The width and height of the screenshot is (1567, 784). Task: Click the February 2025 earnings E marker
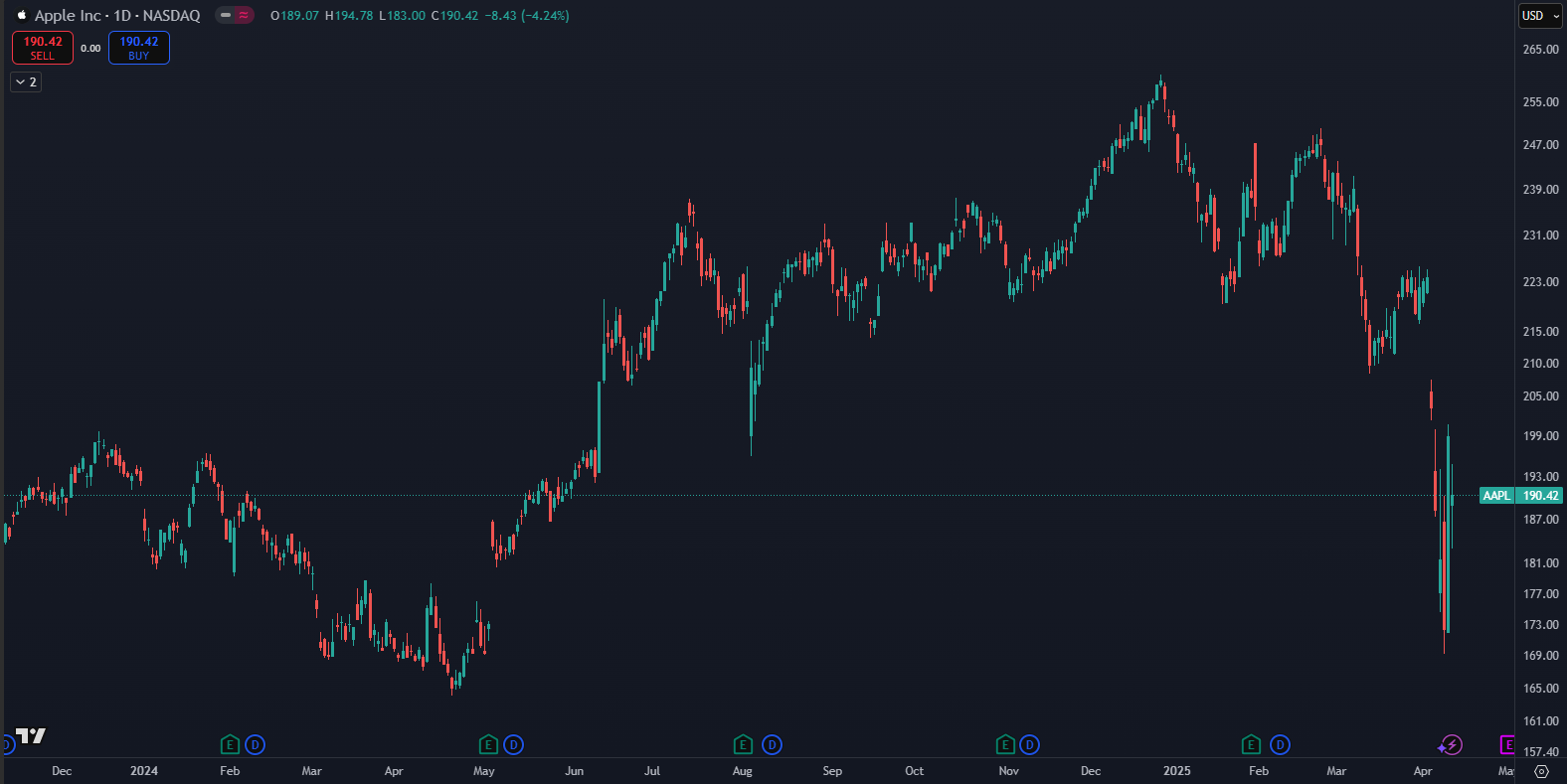click(x=1252, y=744)
